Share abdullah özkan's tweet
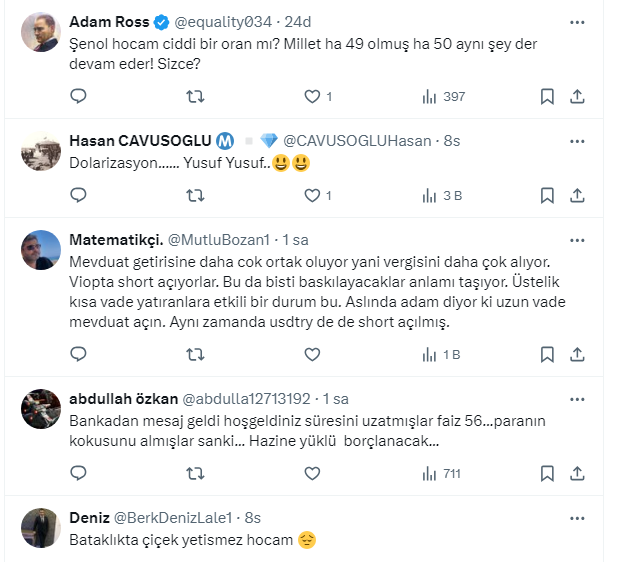The height and width of the screenshot is (562, 620). click(577, 472)
